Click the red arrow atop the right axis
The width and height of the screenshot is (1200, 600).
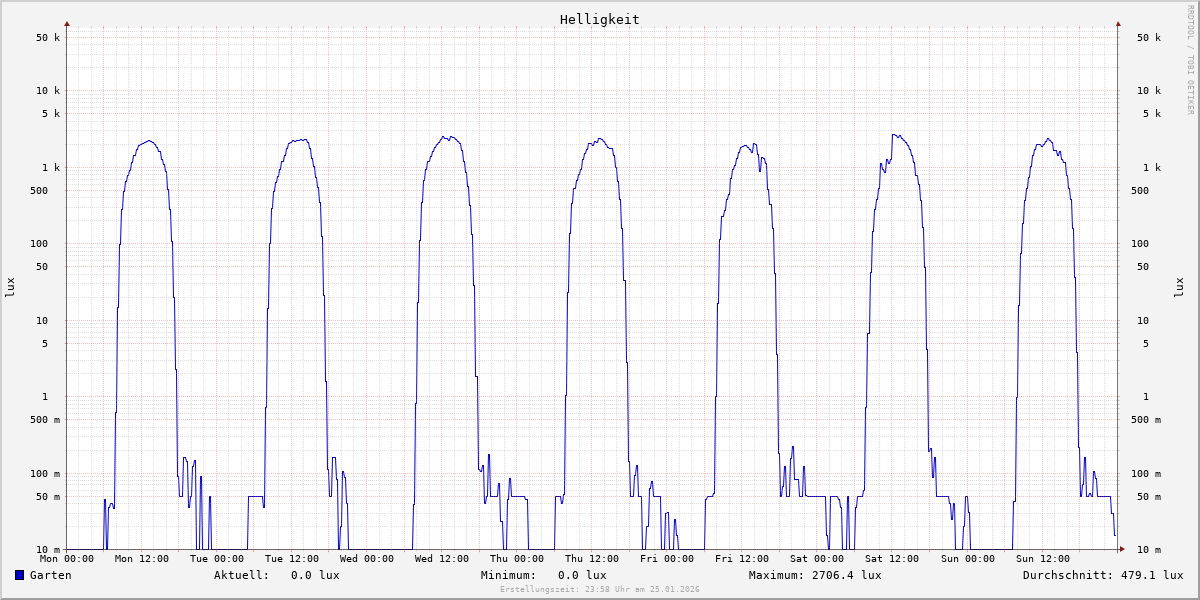coord(1118,23)
